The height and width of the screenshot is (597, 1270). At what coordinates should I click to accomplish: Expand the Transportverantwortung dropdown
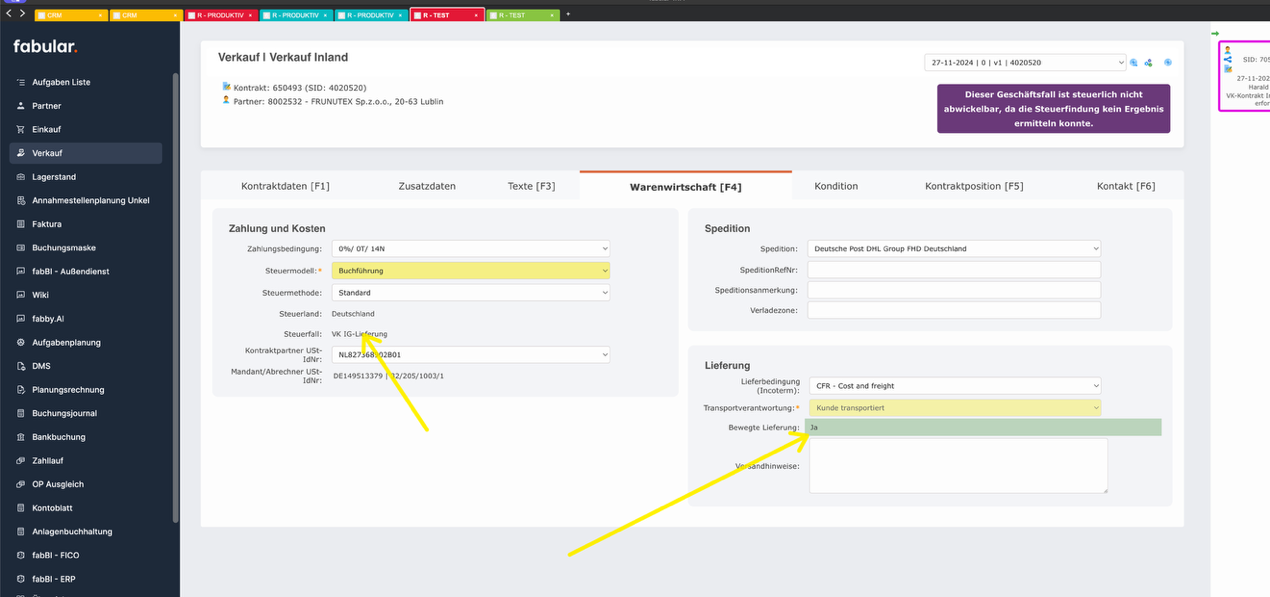point(954,407)
